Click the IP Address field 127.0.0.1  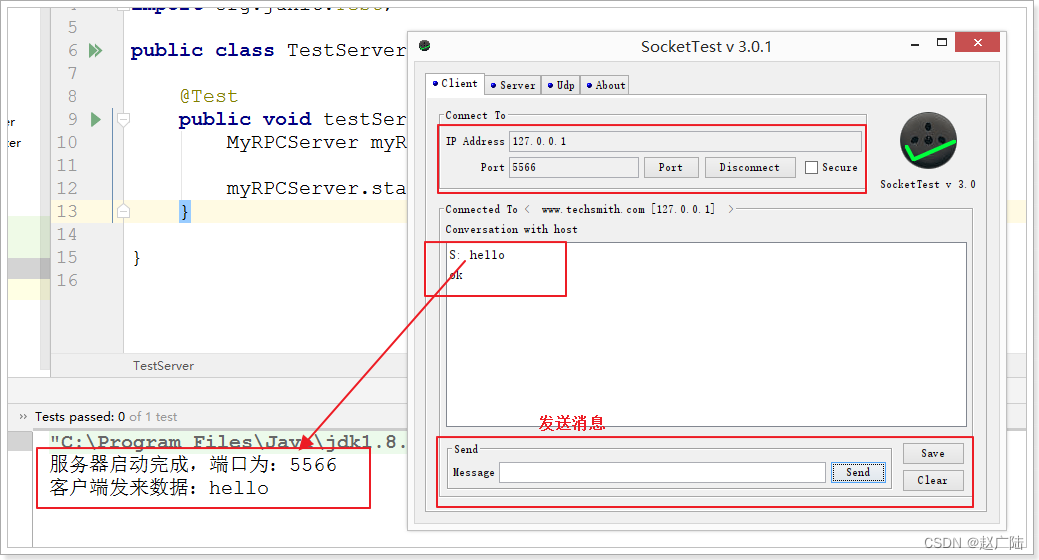point(685,141)
